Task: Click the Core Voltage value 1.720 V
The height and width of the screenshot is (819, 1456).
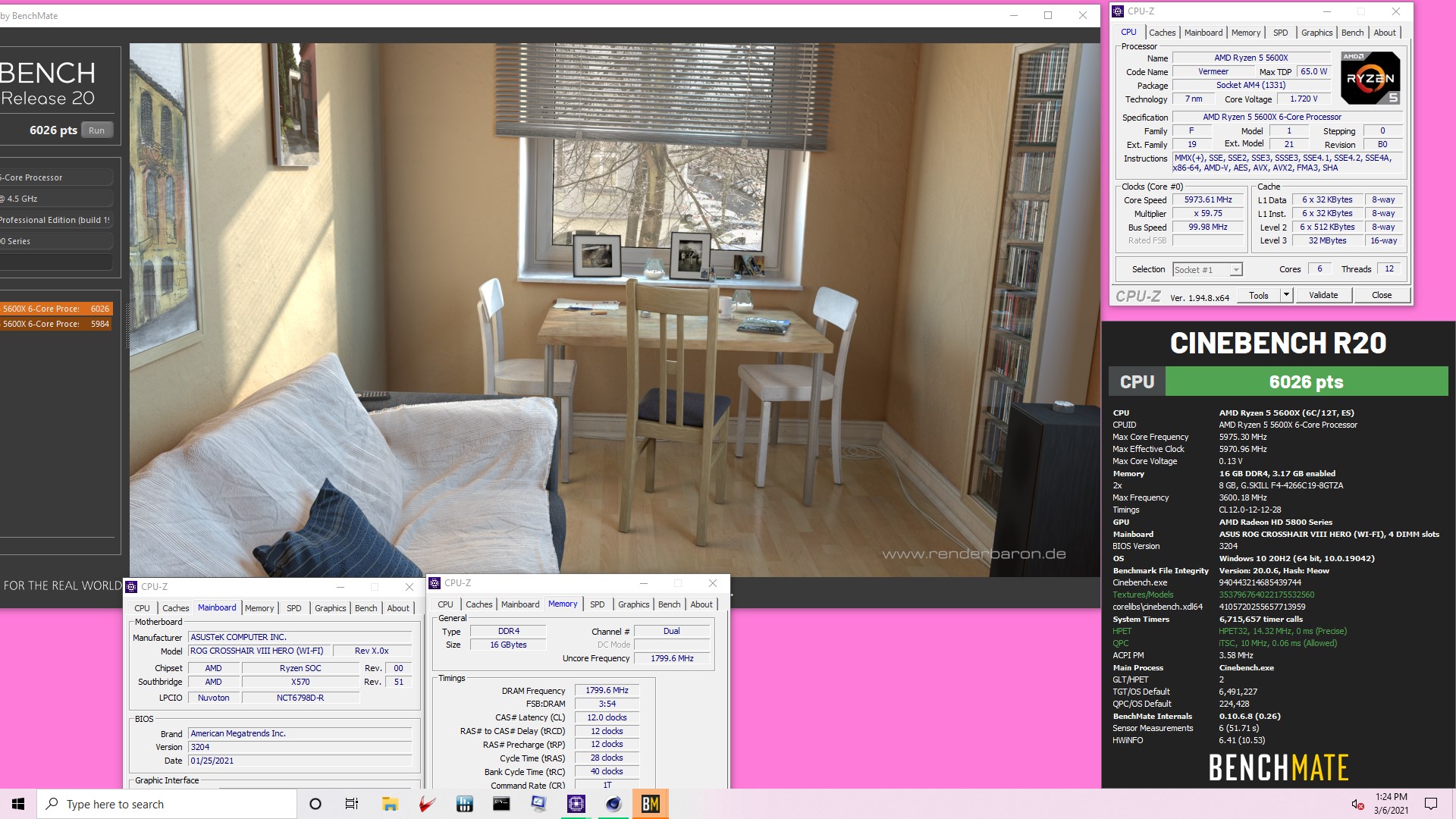Action: tap(1304, 99)
